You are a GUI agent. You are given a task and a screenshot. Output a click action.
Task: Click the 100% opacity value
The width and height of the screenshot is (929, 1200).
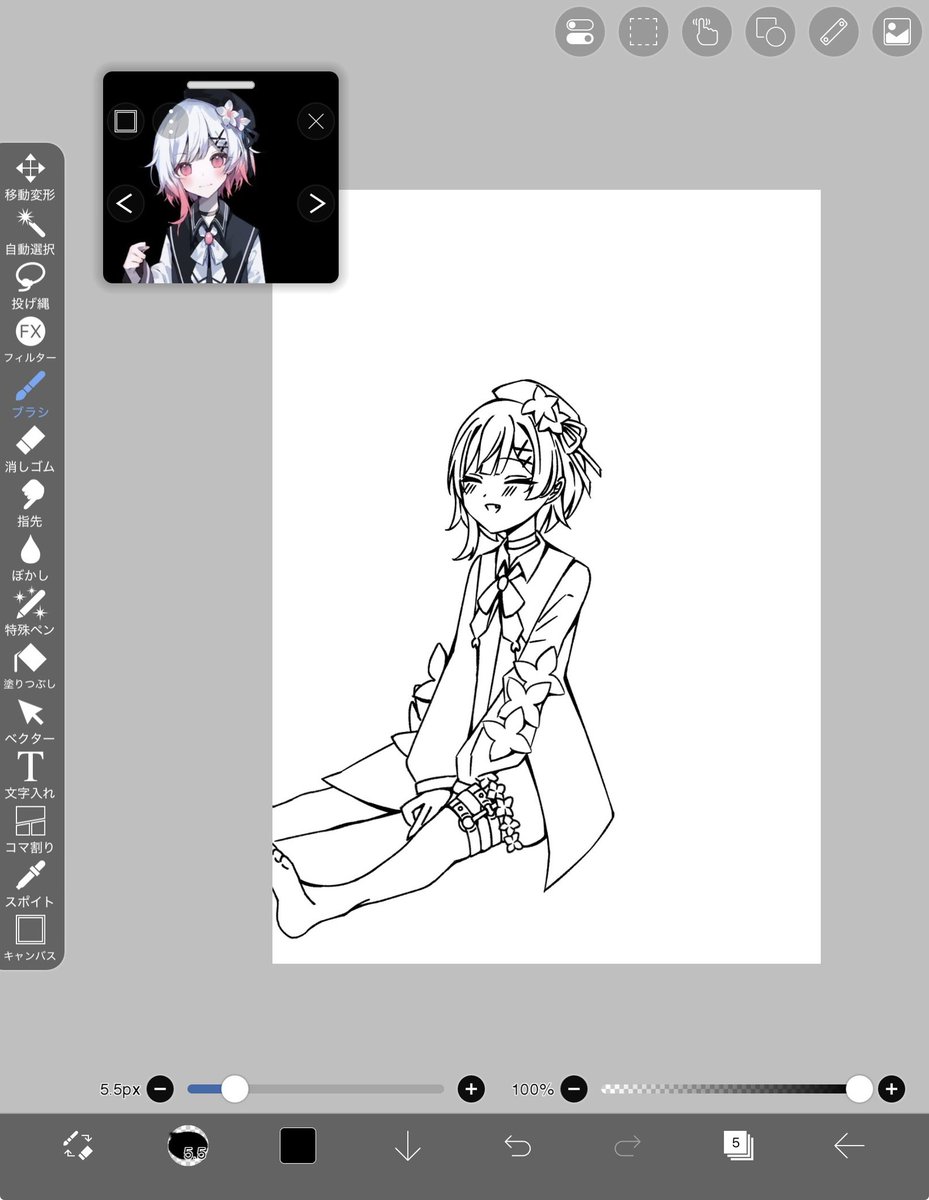tap(533, 1089)
